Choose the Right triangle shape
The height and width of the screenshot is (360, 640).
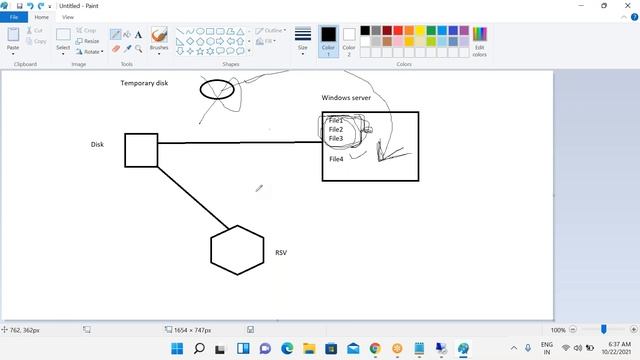point(180,41)
